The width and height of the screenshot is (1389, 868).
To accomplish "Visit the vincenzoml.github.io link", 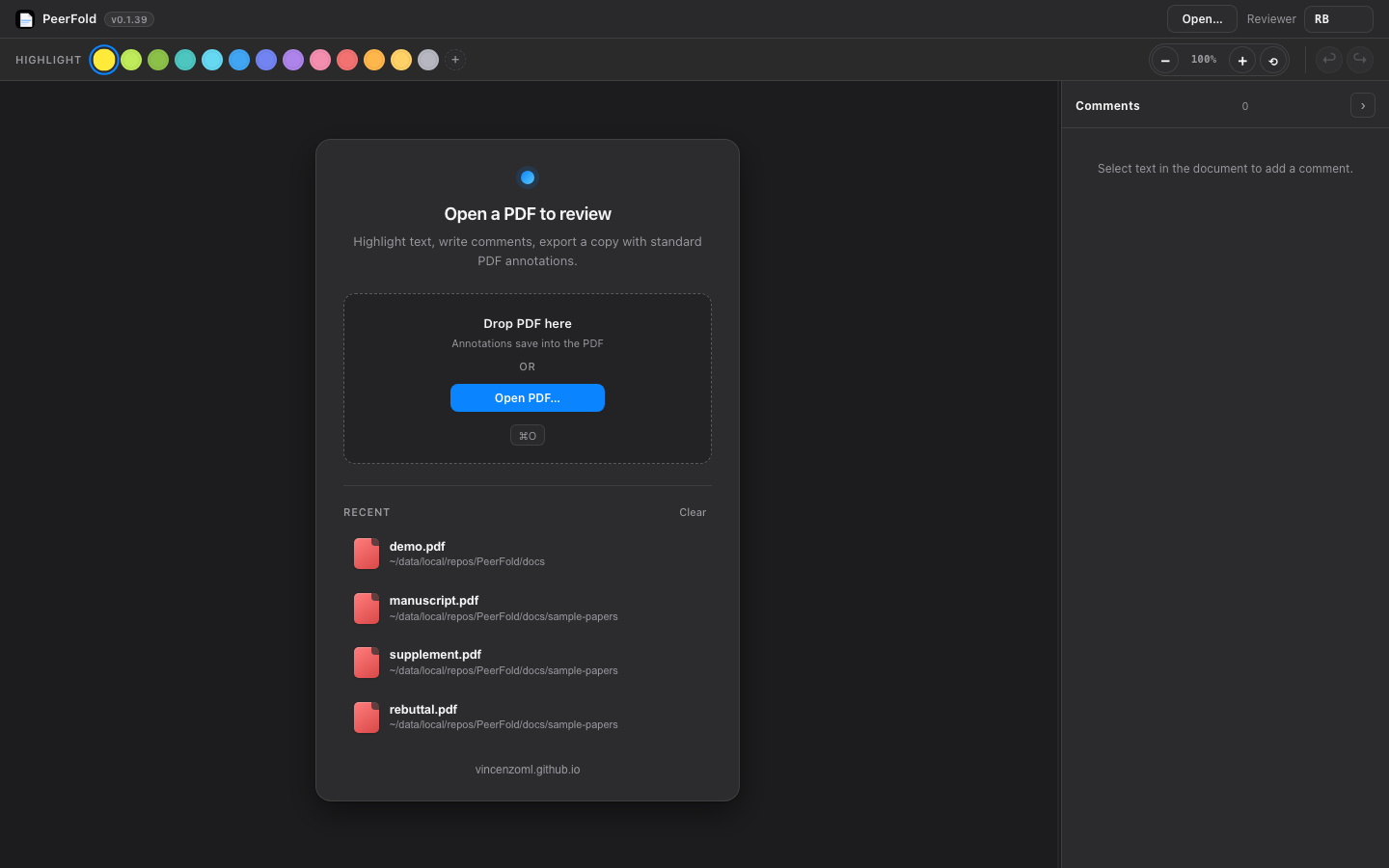I will pos(528,770).
